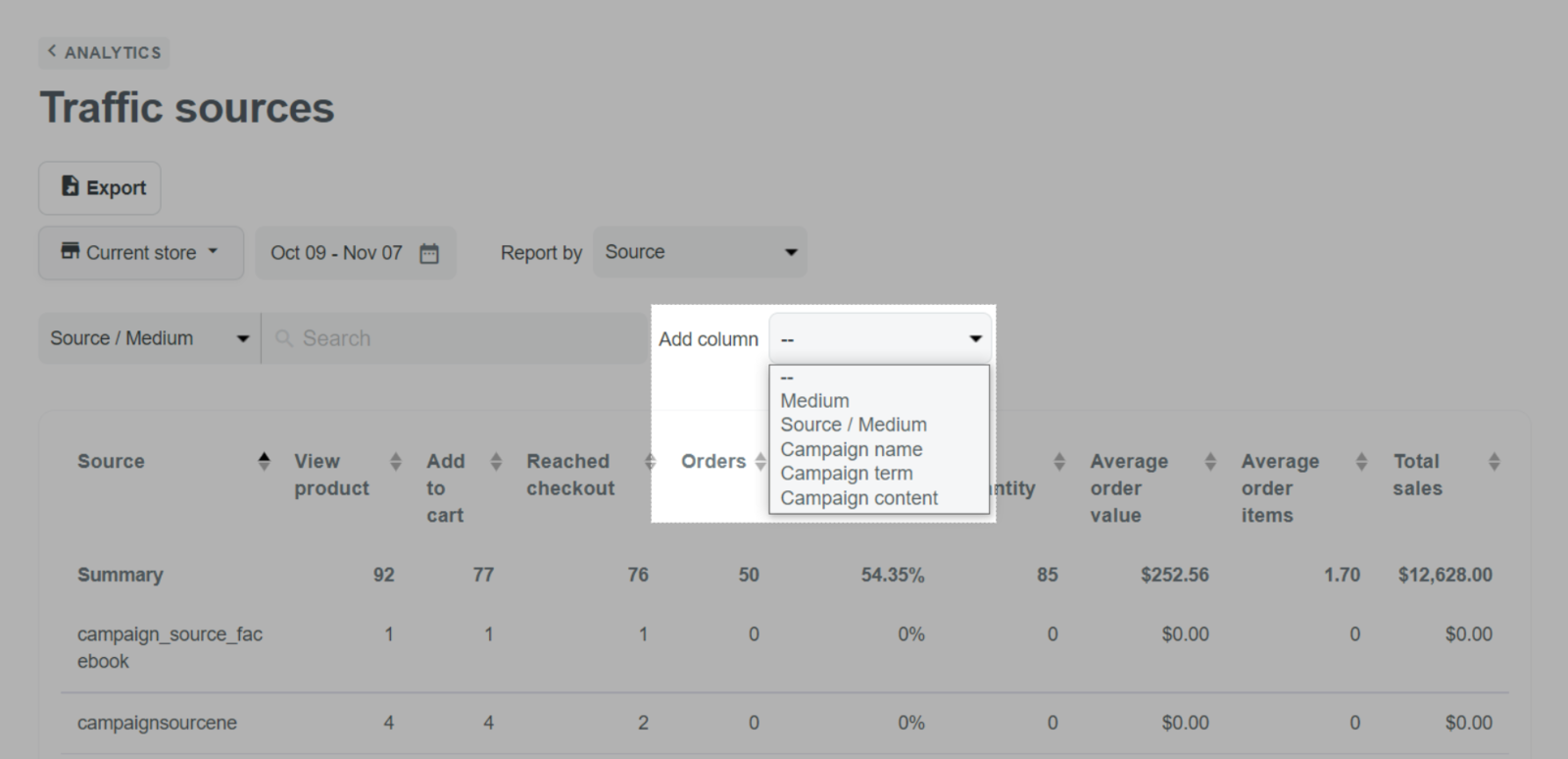Sort the quantity column using arrows
This screenshot has width=1568, height=759.
pos(1059,461)
